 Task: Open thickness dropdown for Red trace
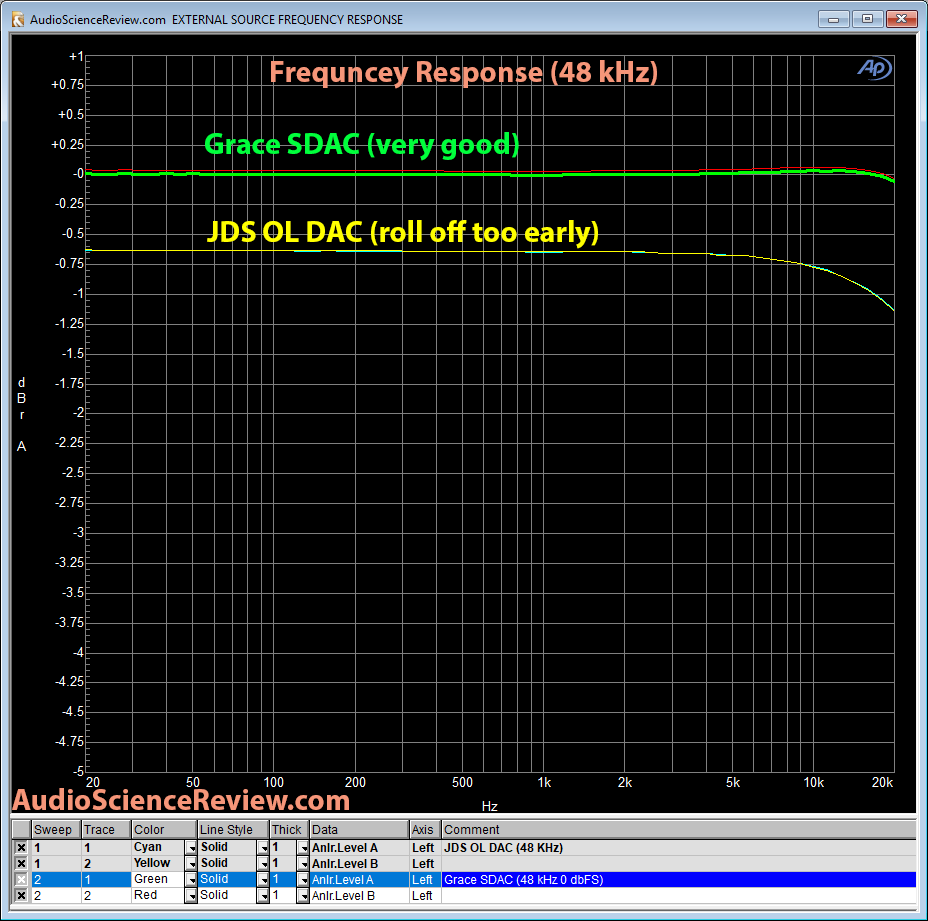[302, 896]
